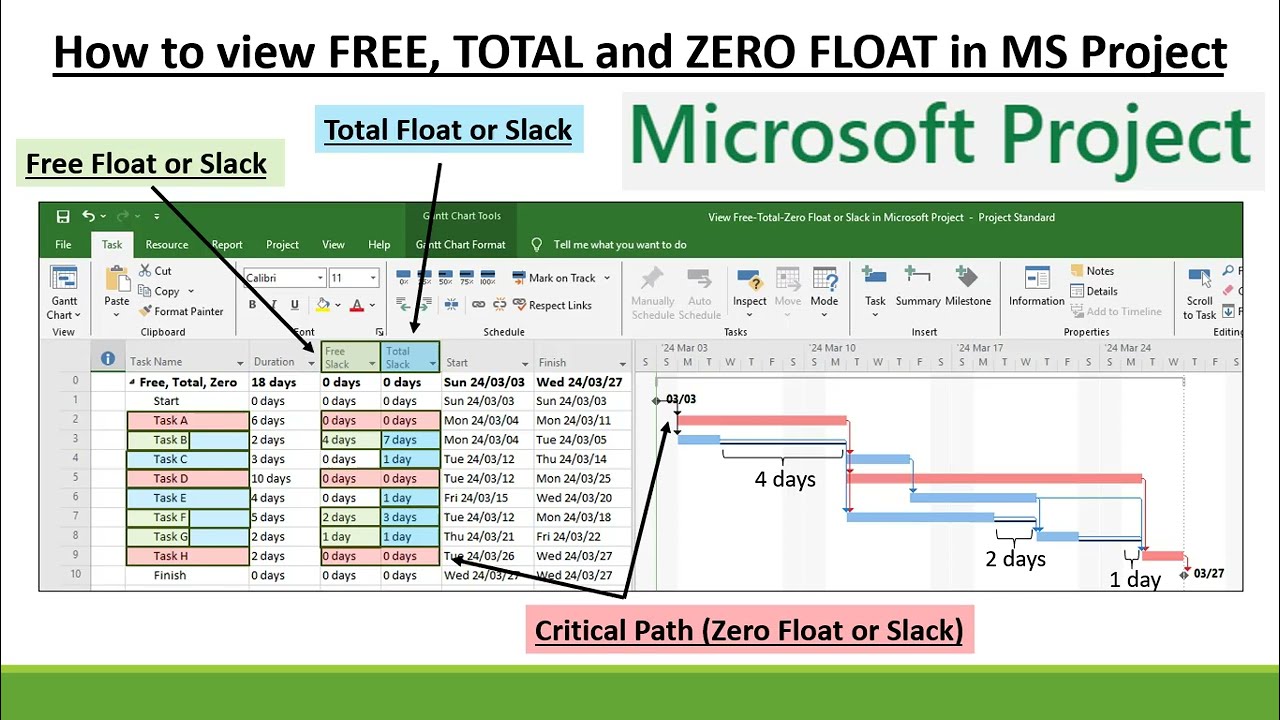Mark task 75% complete
This screenshot has height=720, width=1280.
pos(466,278)
